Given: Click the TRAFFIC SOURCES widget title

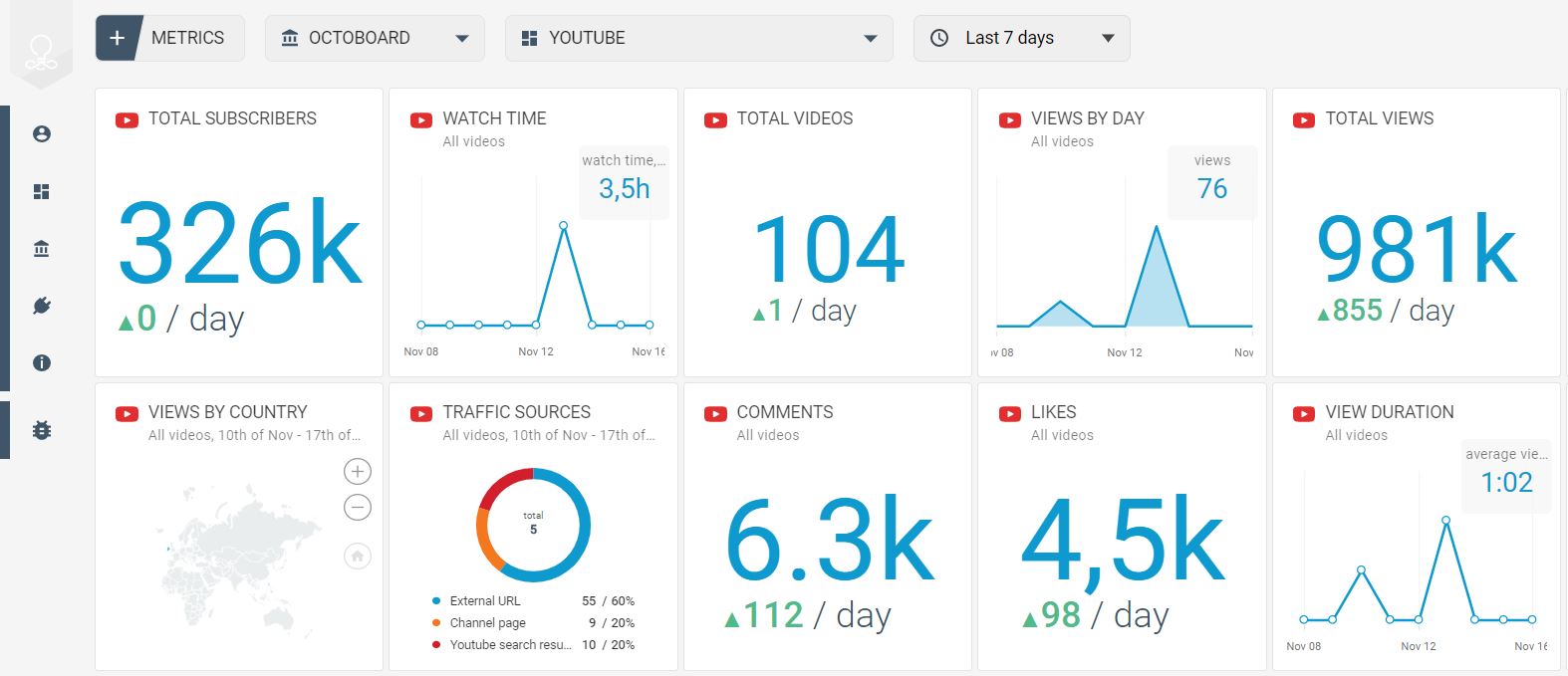Looking at the screenshot, I should [x=517, y=412].
